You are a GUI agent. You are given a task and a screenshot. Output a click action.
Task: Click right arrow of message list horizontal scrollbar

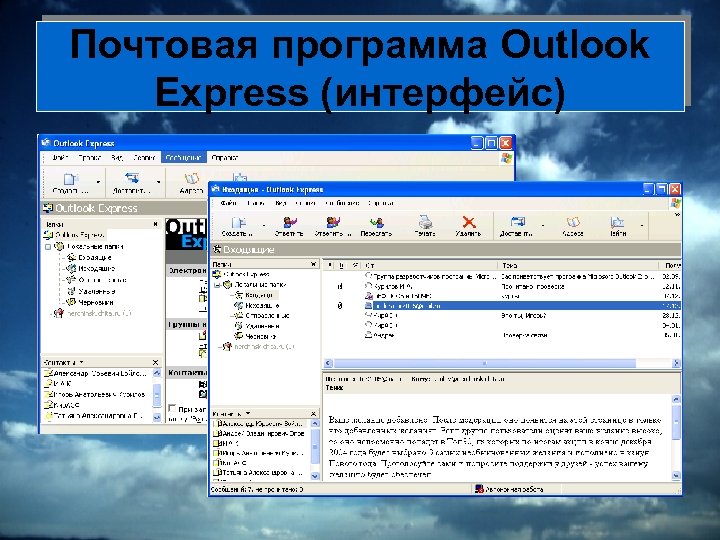(676, 363)
